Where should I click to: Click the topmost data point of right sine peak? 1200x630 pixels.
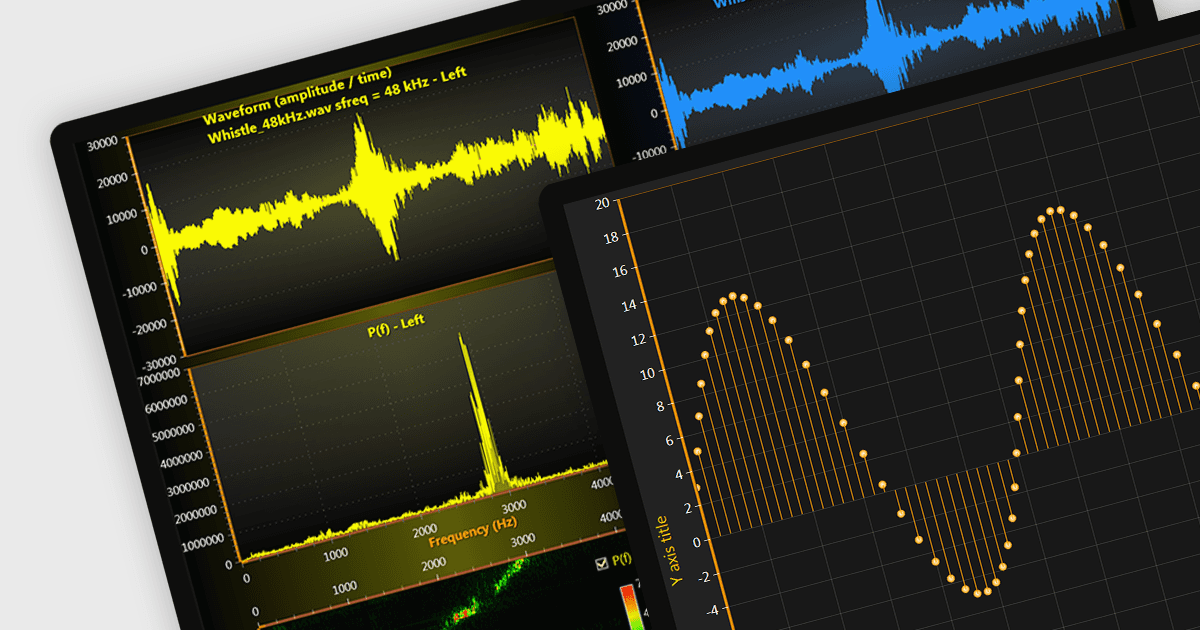click(1061, 210)
